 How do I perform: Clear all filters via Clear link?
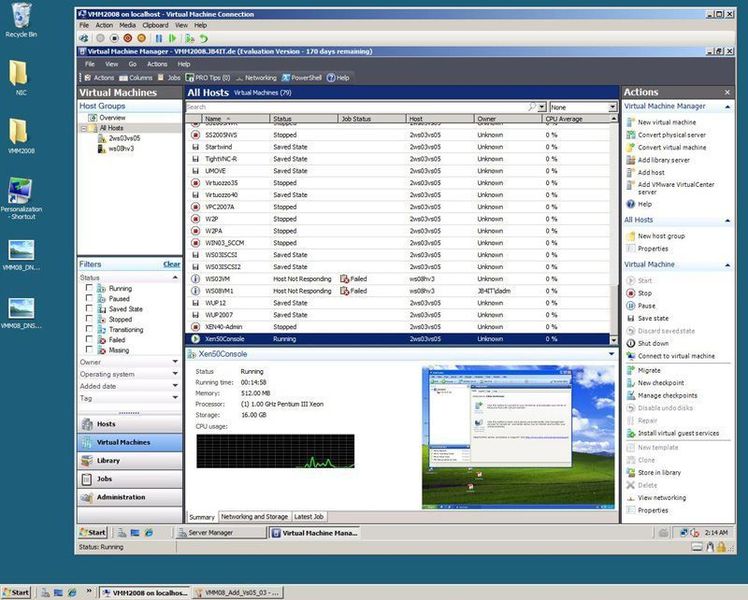point(172,264)
